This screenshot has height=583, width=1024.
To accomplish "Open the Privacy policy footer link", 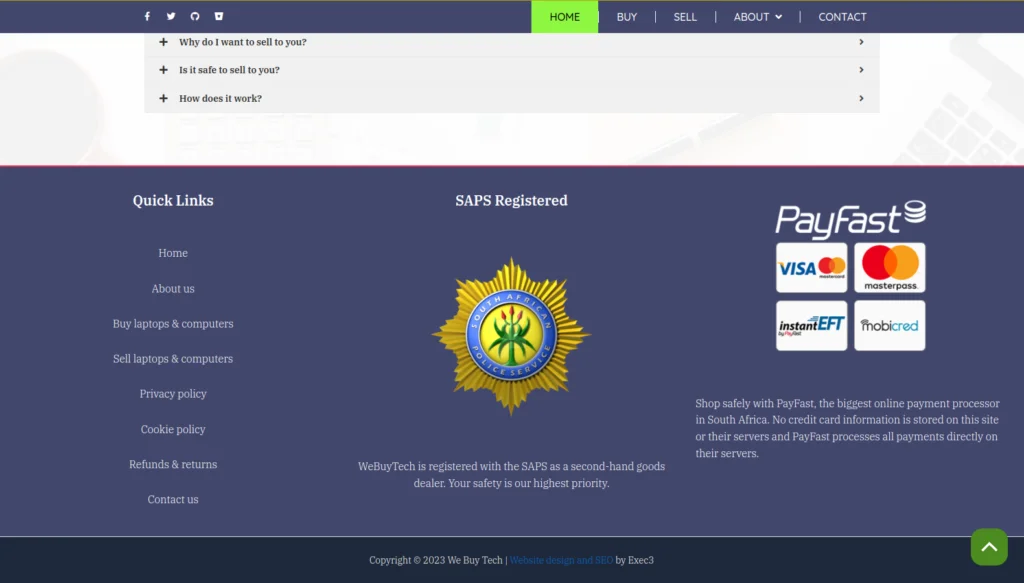I will pyautogui.click(x=173, y=394).
